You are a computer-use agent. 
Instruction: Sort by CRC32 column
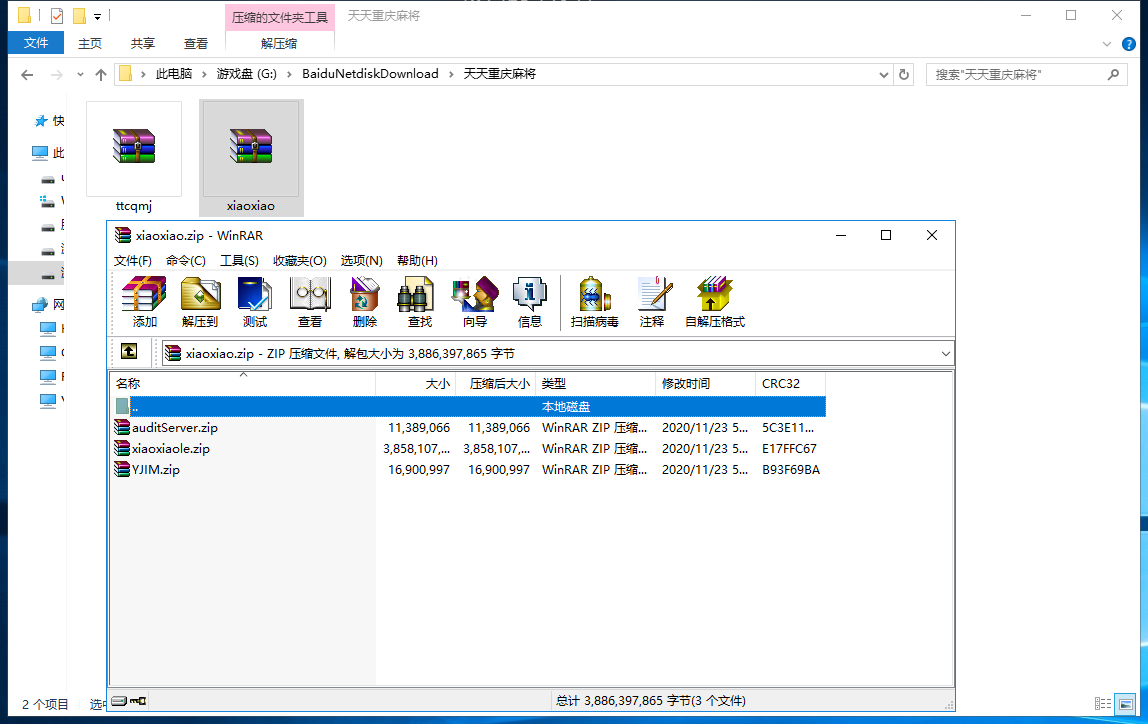tap(791, 384)
